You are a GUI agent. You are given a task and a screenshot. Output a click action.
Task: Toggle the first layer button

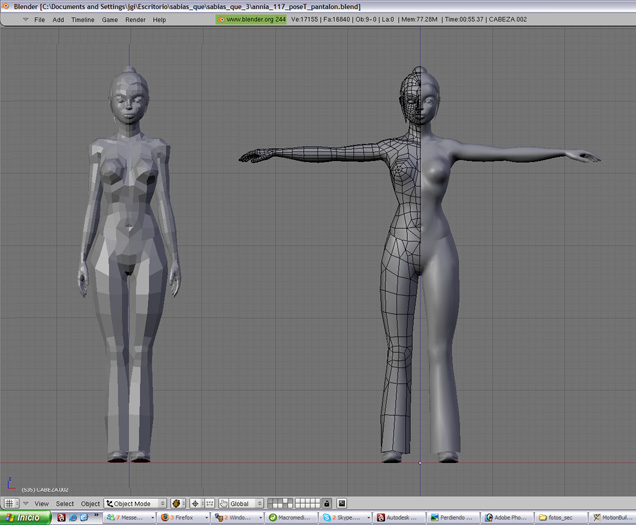click(270, 501)
